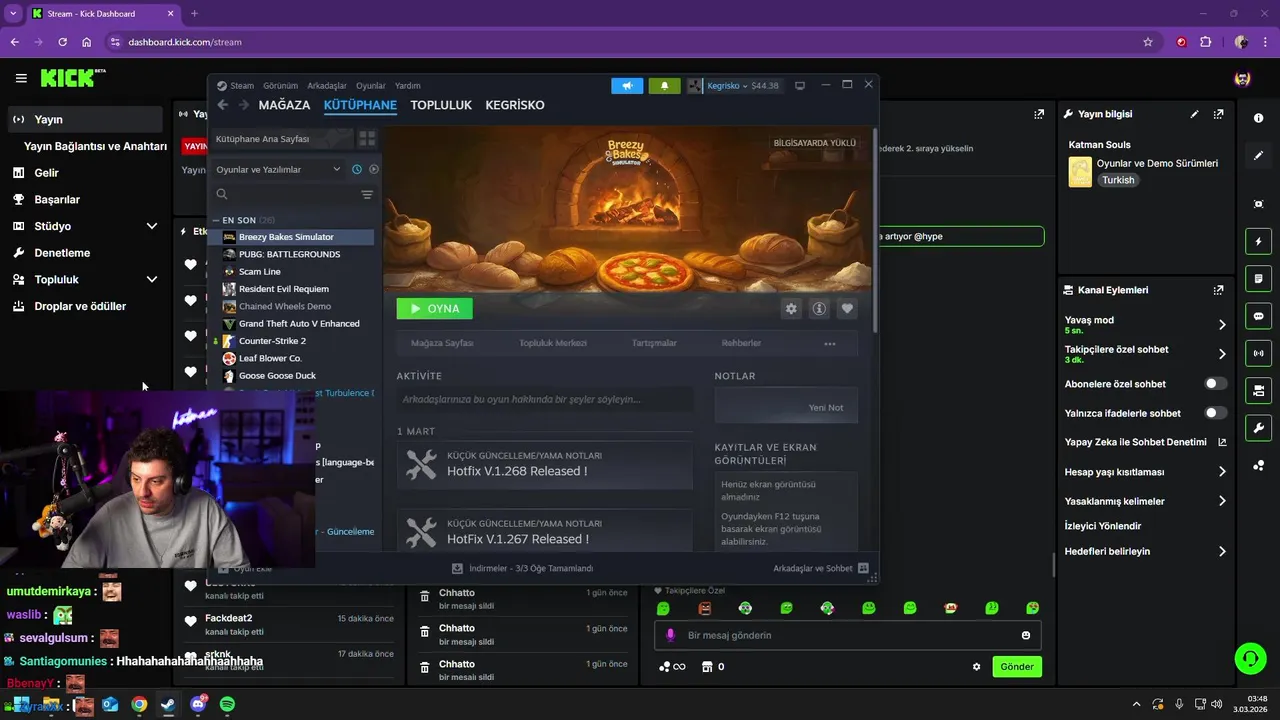Pop out the Kanal Eylemleri panel

coord(1218,290)
